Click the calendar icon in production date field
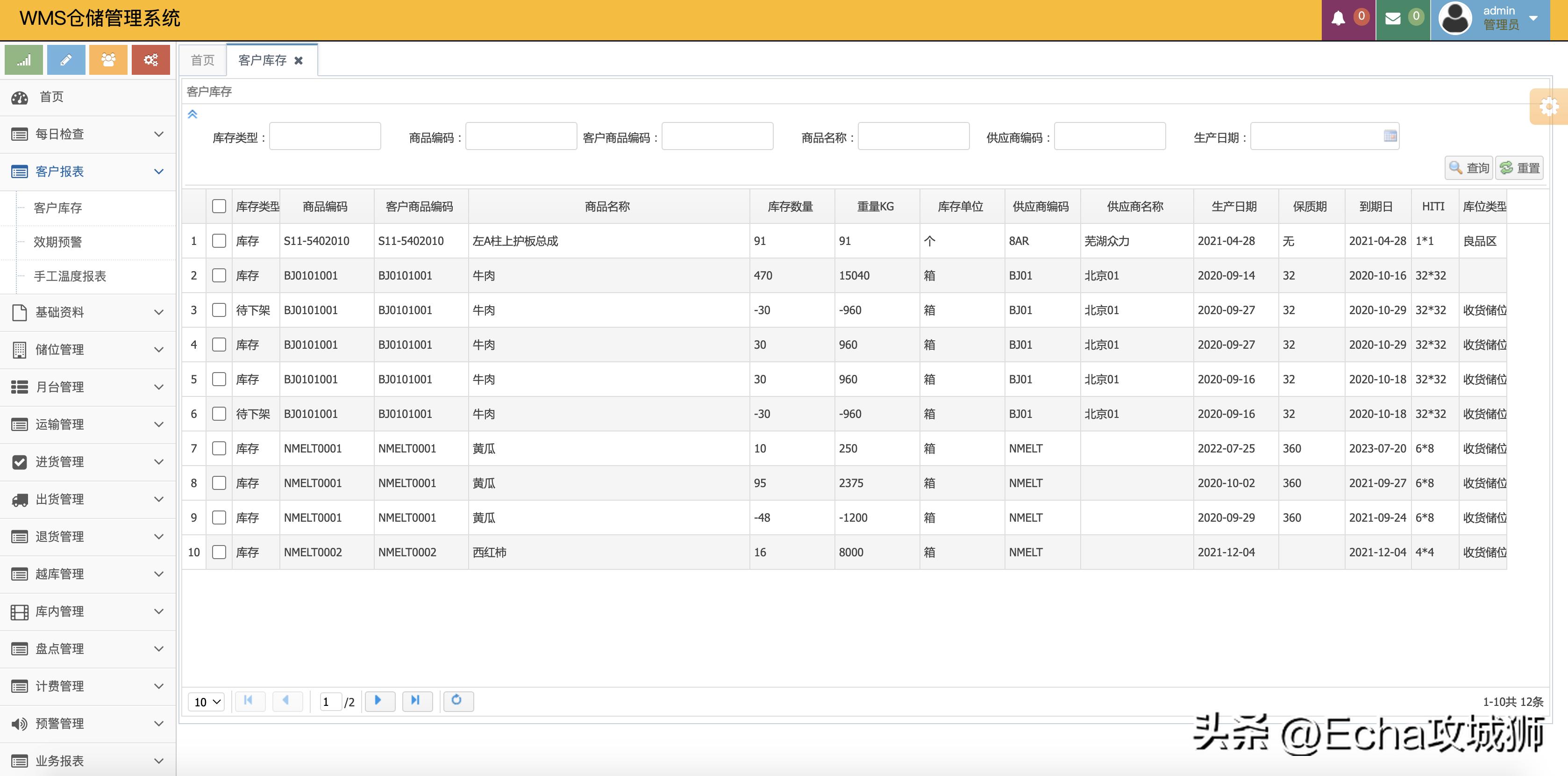 pyautogui.click(x=1390, y=136)
